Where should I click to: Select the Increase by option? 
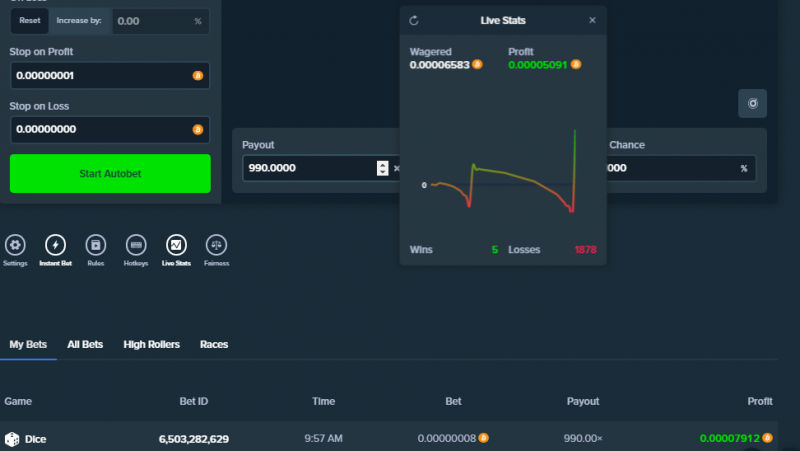point(79,21)
